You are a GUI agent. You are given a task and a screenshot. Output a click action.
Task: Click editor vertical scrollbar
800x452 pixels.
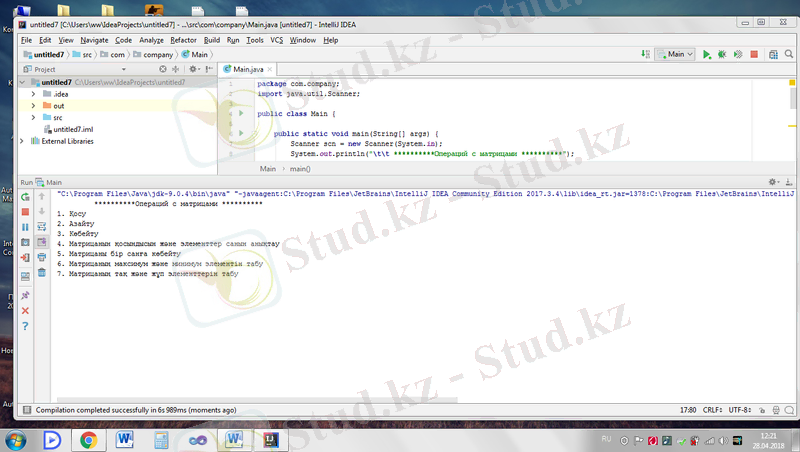[792, 98]
